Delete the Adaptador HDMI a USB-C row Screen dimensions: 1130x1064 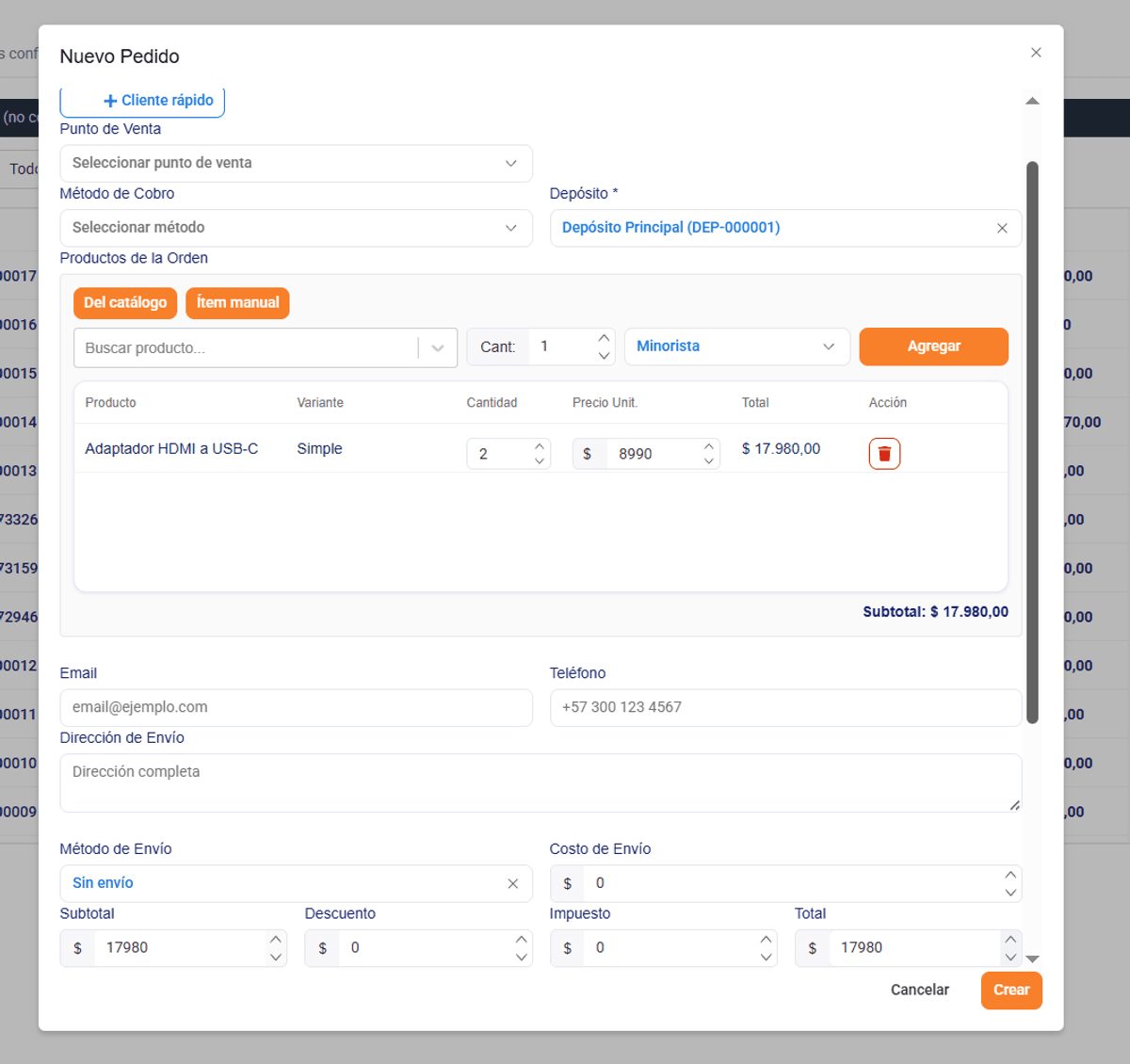(x=884, y=454)
